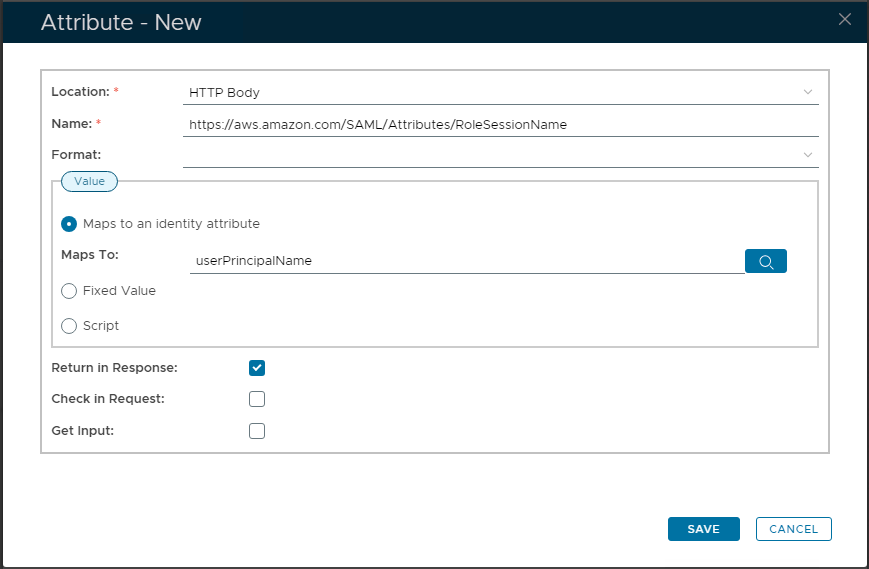The image size is (869, 569).
Task: Enable the Check in Request checkbox
Action: (257, 399)
